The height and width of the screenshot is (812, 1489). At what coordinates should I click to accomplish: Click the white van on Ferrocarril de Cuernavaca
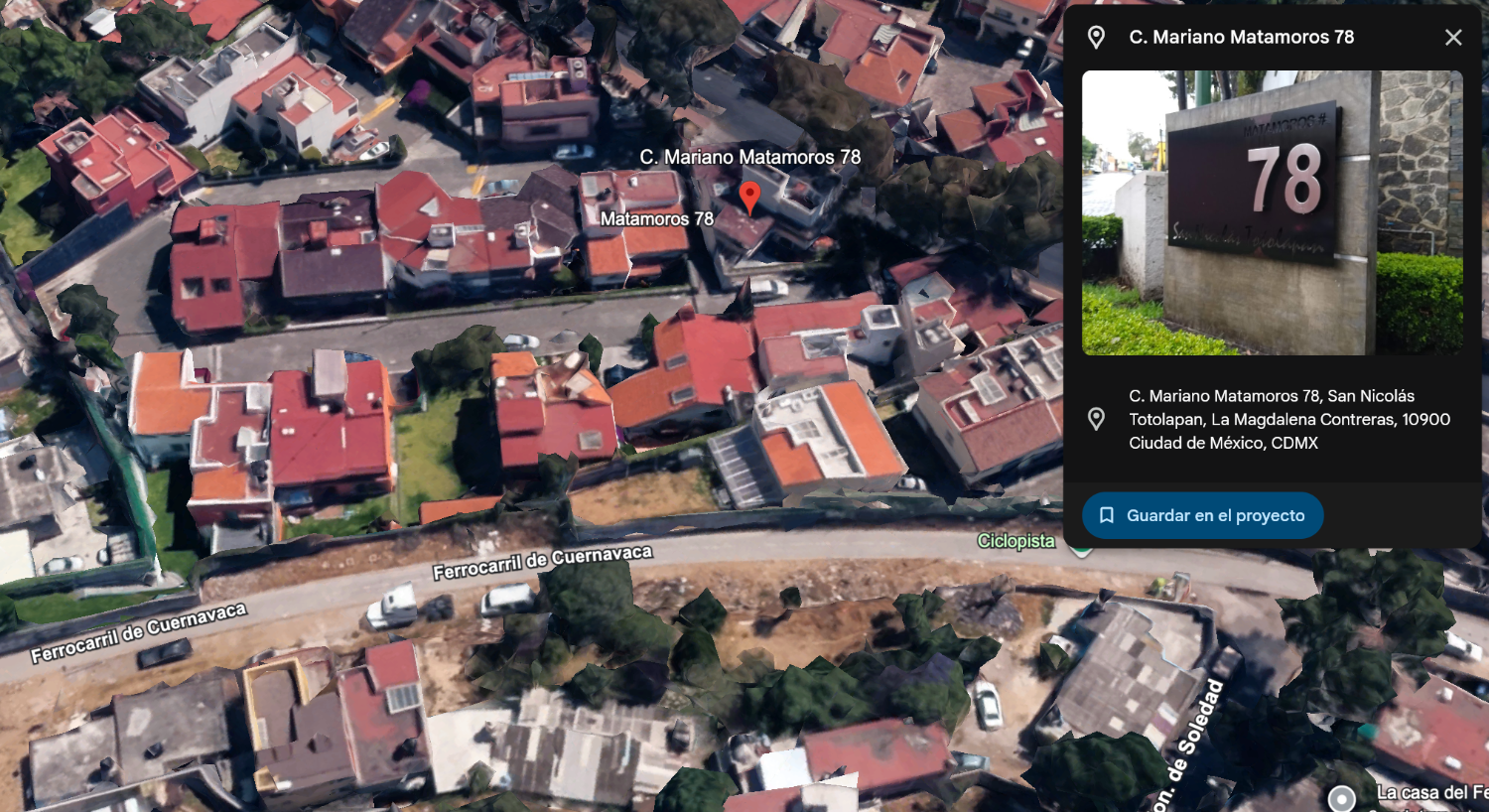508,599
